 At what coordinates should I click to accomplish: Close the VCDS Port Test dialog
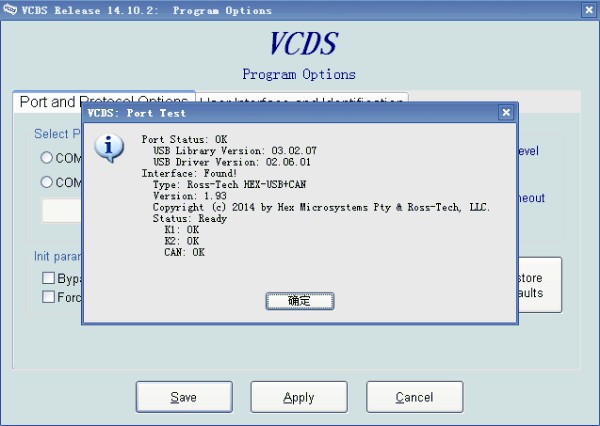coord(506,113)
